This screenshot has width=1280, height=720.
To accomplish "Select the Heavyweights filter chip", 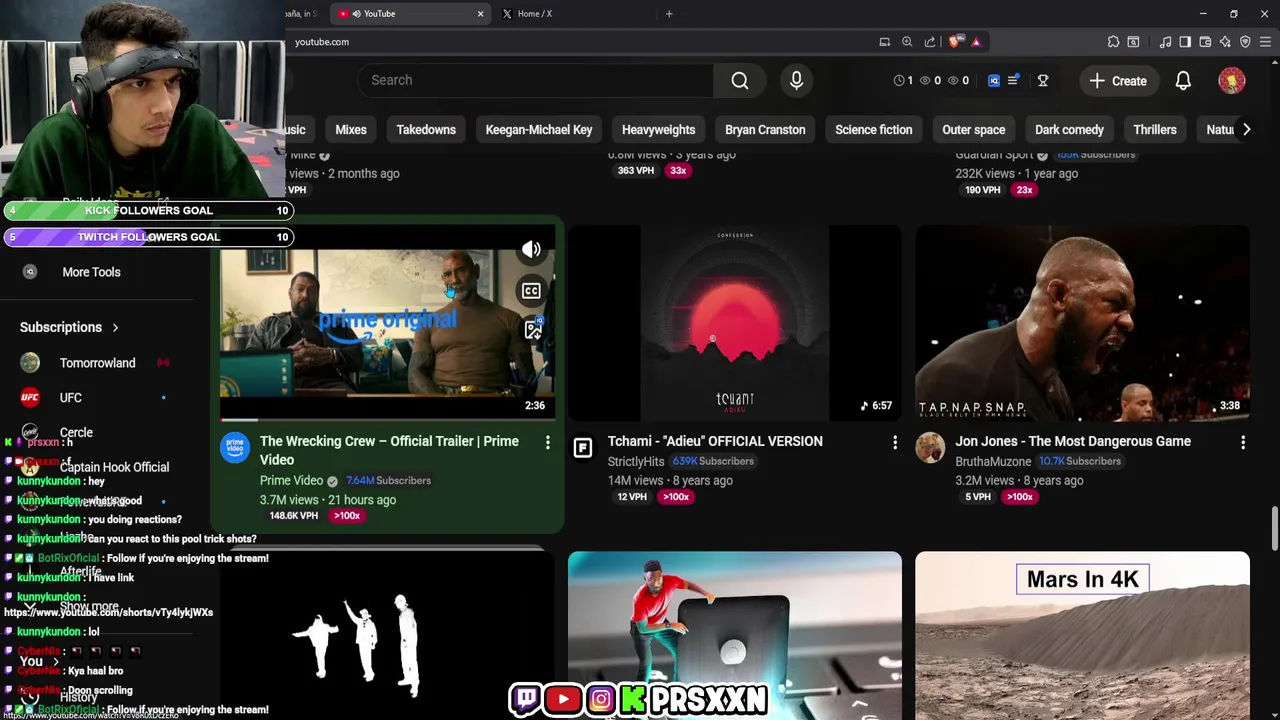I will click(658, 130).
